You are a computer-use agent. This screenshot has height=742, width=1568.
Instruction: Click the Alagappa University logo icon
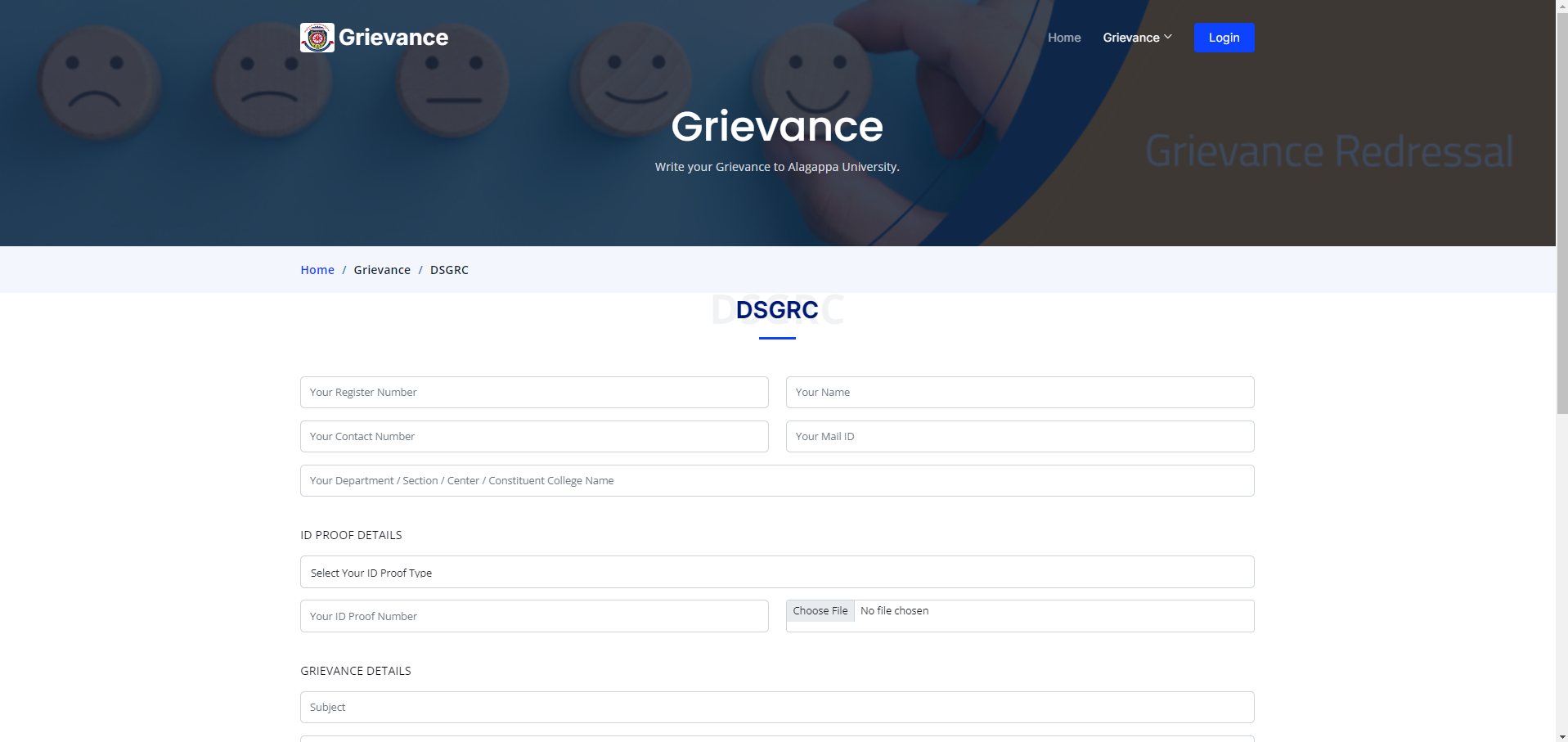pos(317,38)
